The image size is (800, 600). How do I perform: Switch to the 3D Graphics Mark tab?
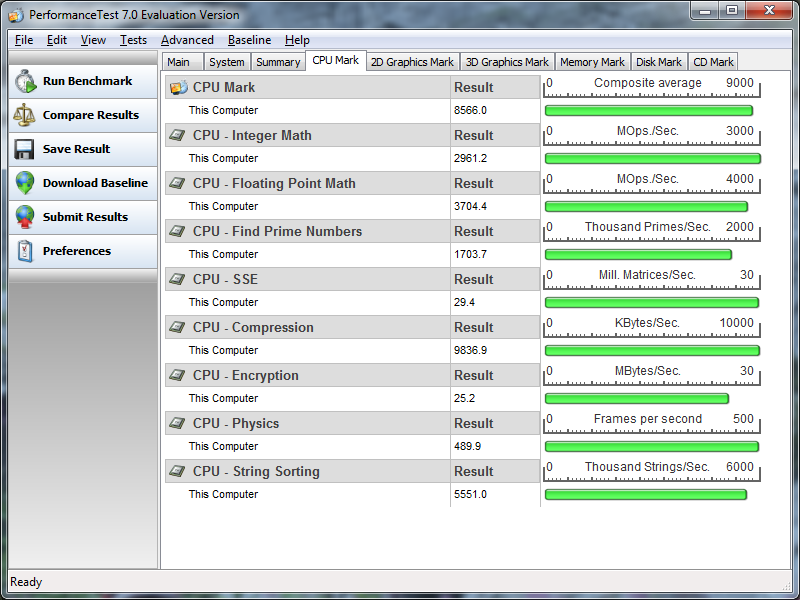tap(507, 62)
